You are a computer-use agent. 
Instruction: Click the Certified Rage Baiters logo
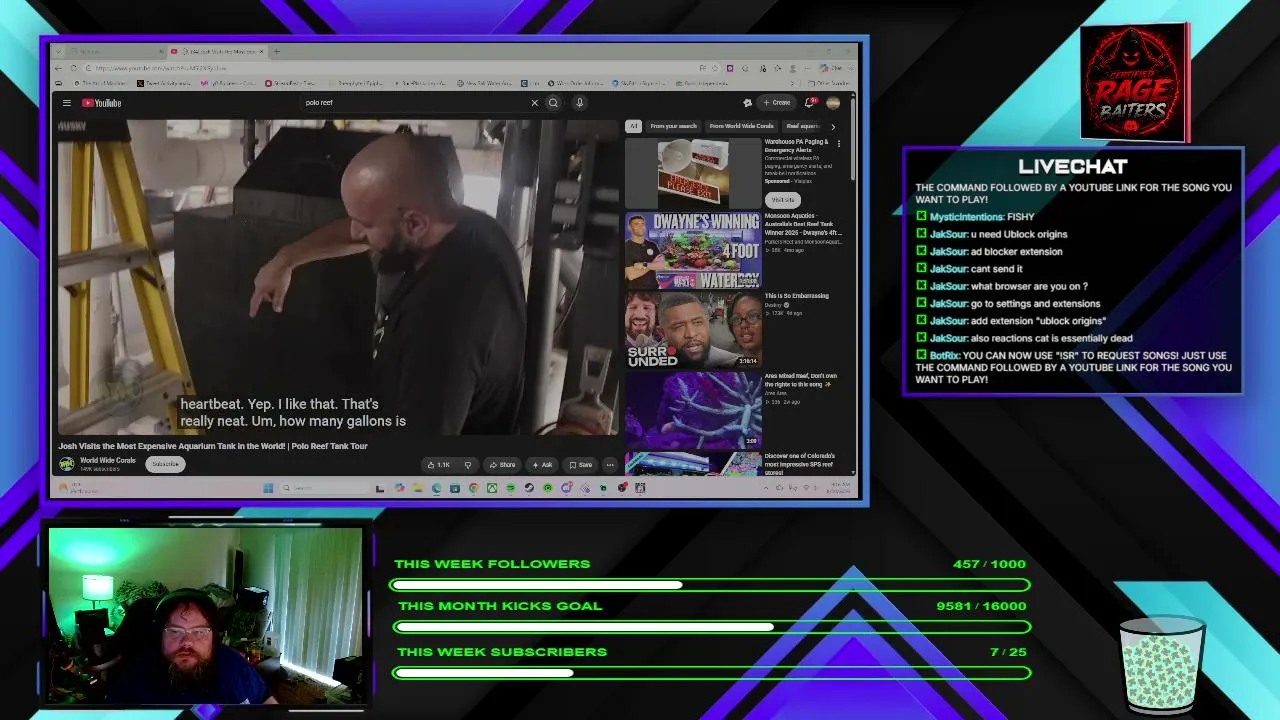click(x=1134, y=83)
